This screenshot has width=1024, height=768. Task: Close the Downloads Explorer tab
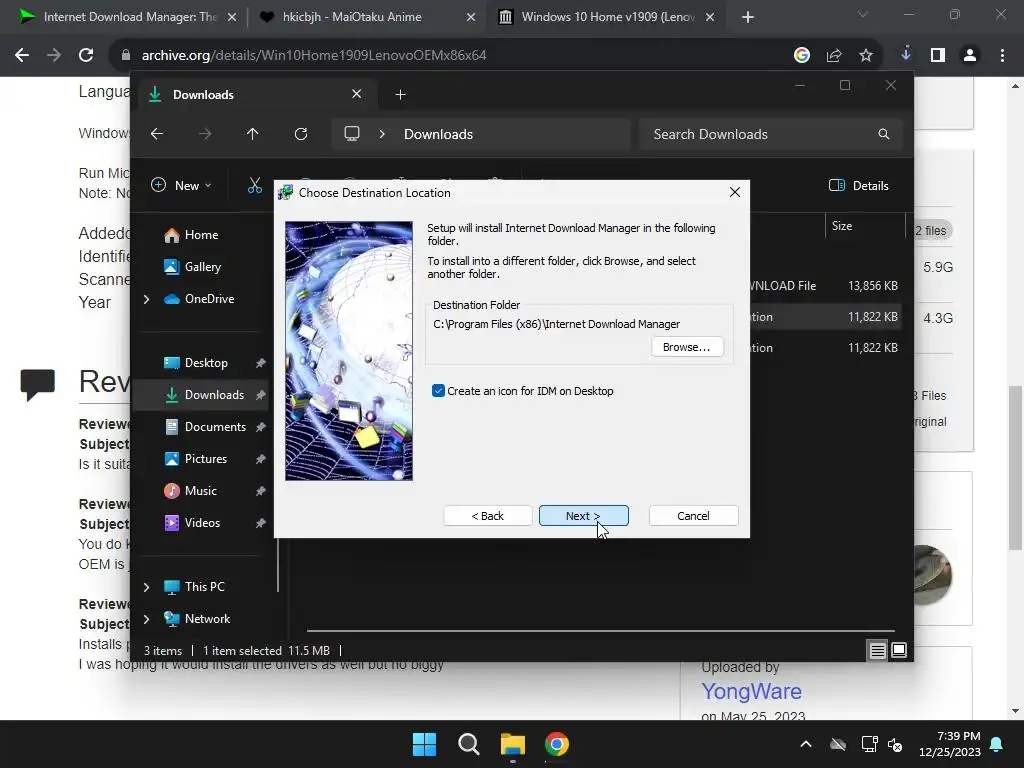pyautogui.click(x=357, y=94)
